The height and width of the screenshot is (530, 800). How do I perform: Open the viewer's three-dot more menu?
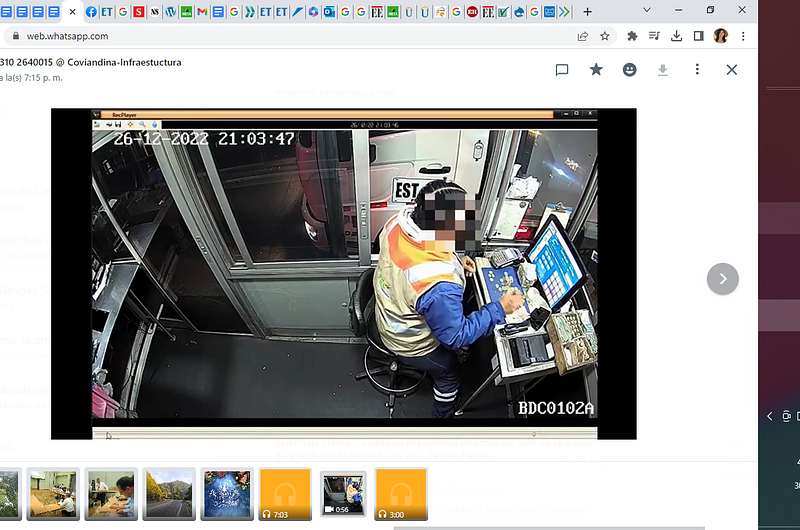coord(697,69)
